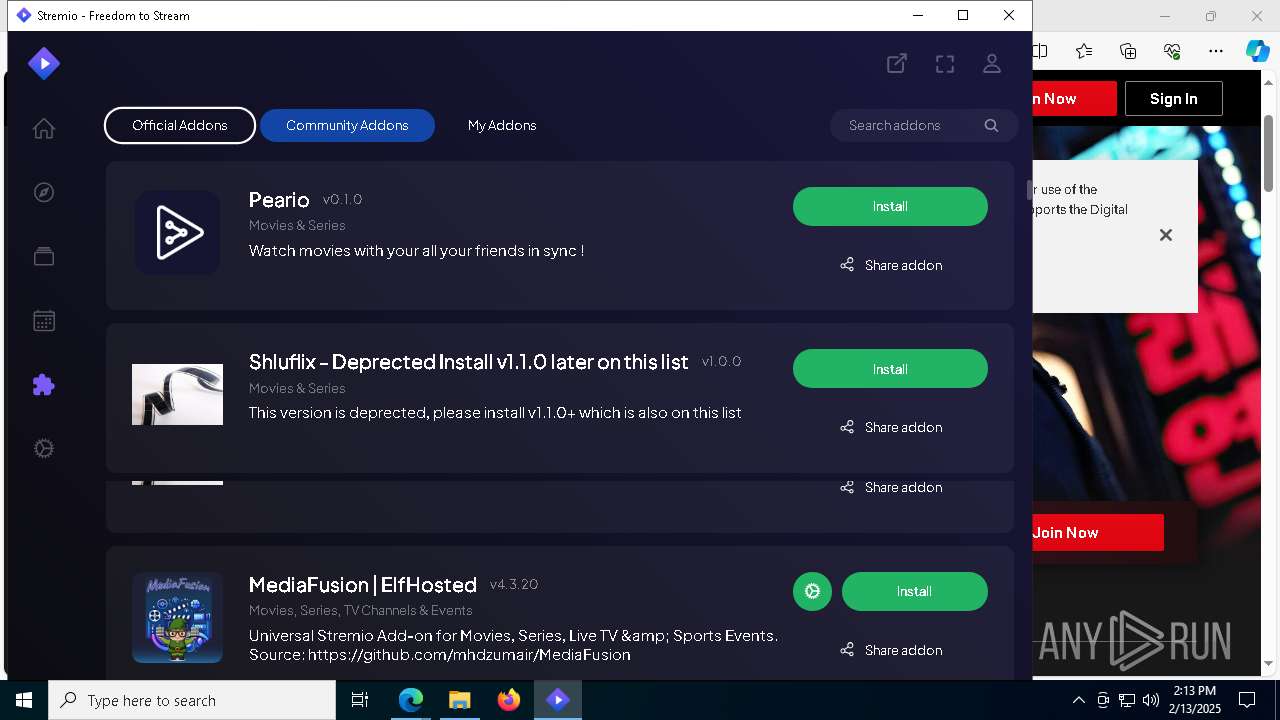Open browser essentials heart icon
The width and height of the screenshot is (1280, 720).
pyautogui.click(x=1172, y=51)
